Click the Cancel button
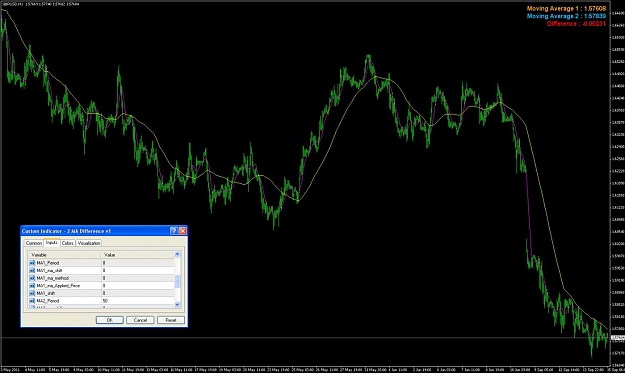 coord(140,320)
